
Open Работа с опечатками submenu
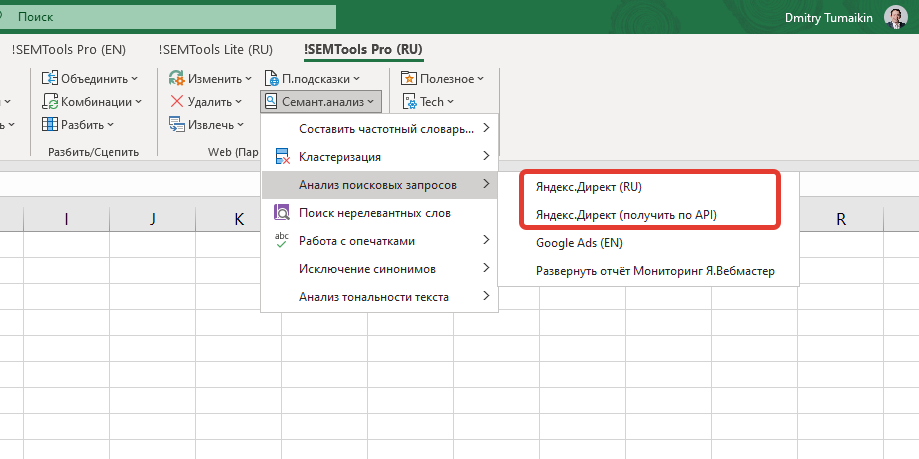coord(380,240)
